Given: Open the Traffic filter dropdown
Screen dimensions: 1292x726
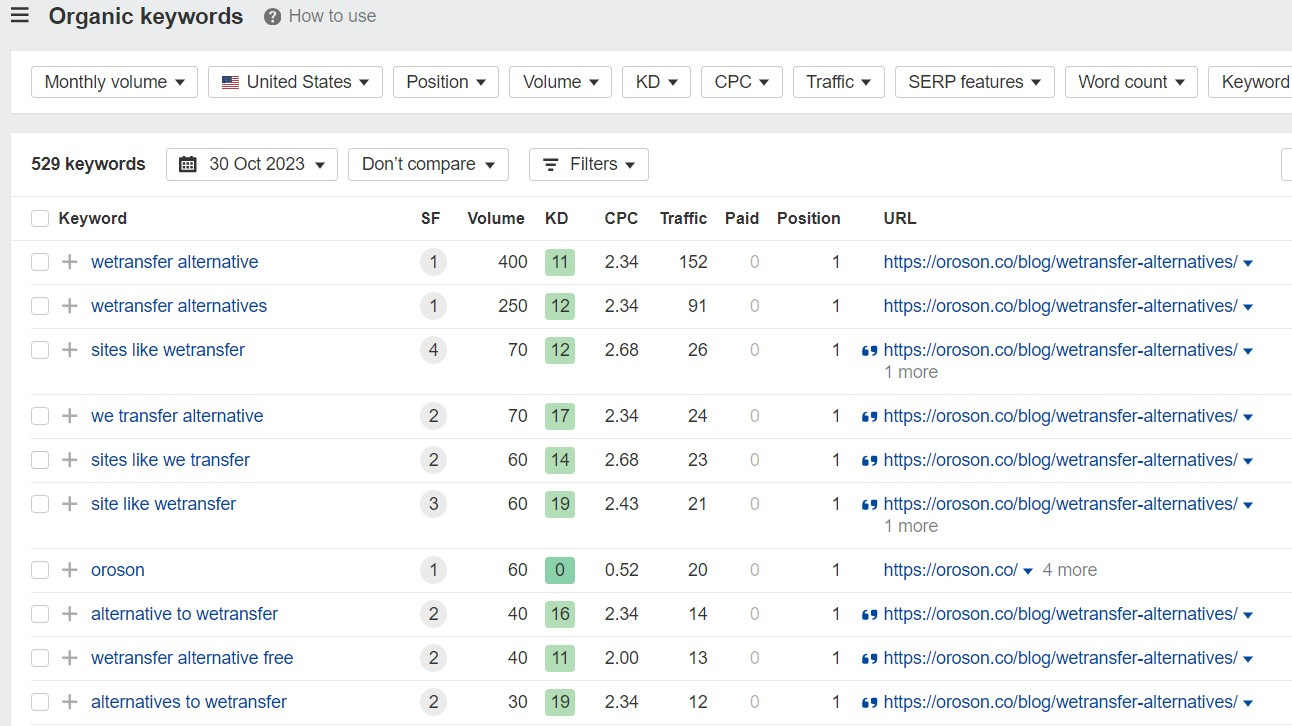Looking at the screenshot, I should (839, 82).
